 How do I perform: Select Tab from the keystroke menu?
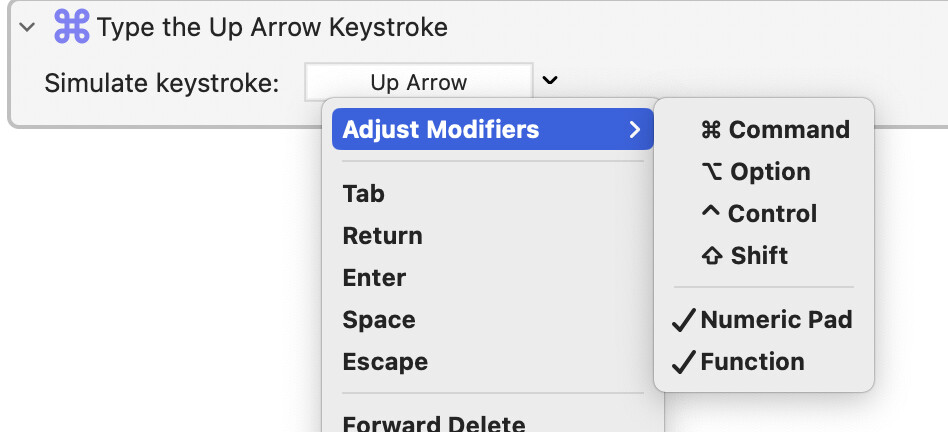[x=364, y=194]
